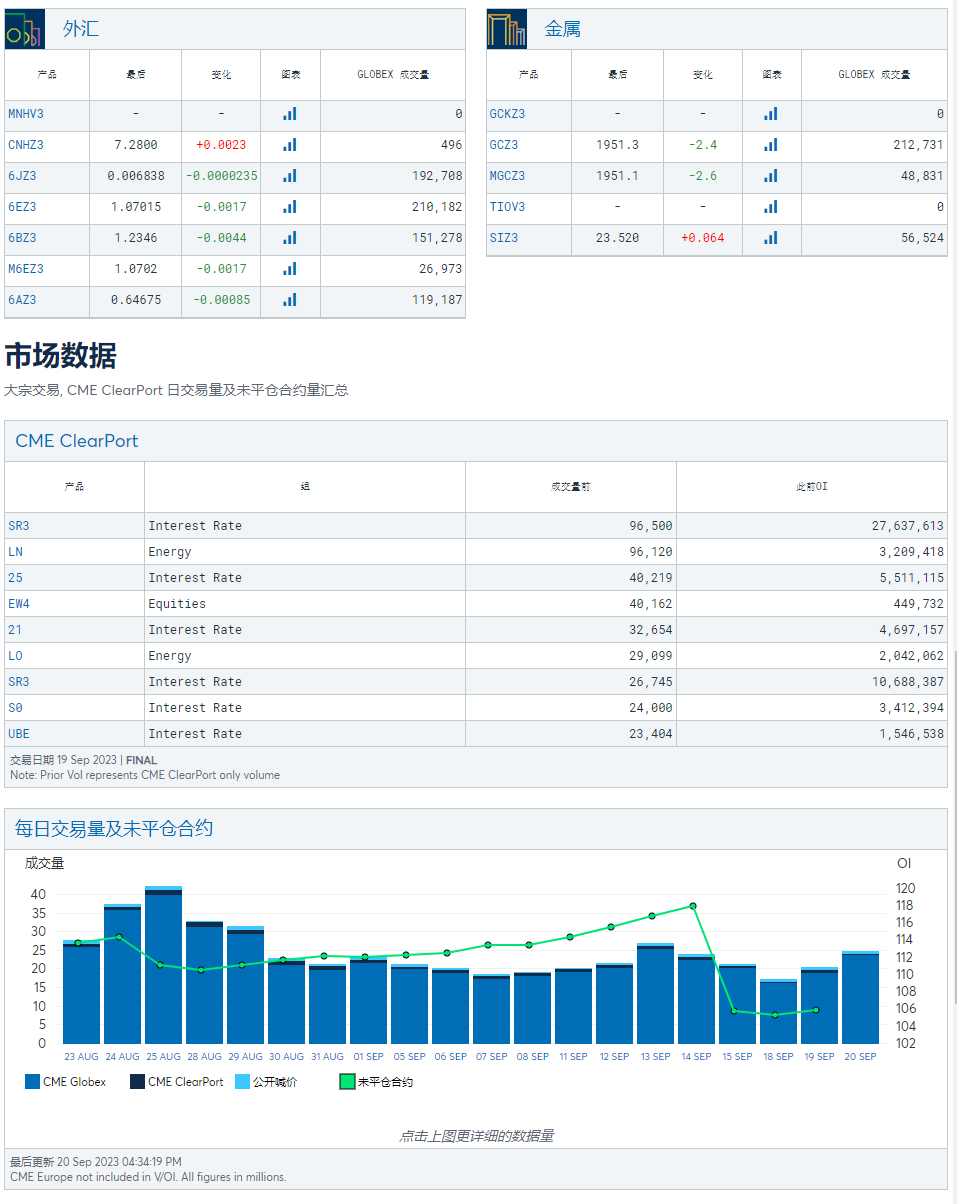Open the 每日交易量及未平仓合约 heading link
Screen dimensions: 957x1204
pyautogui.click(x=114, y=829)
